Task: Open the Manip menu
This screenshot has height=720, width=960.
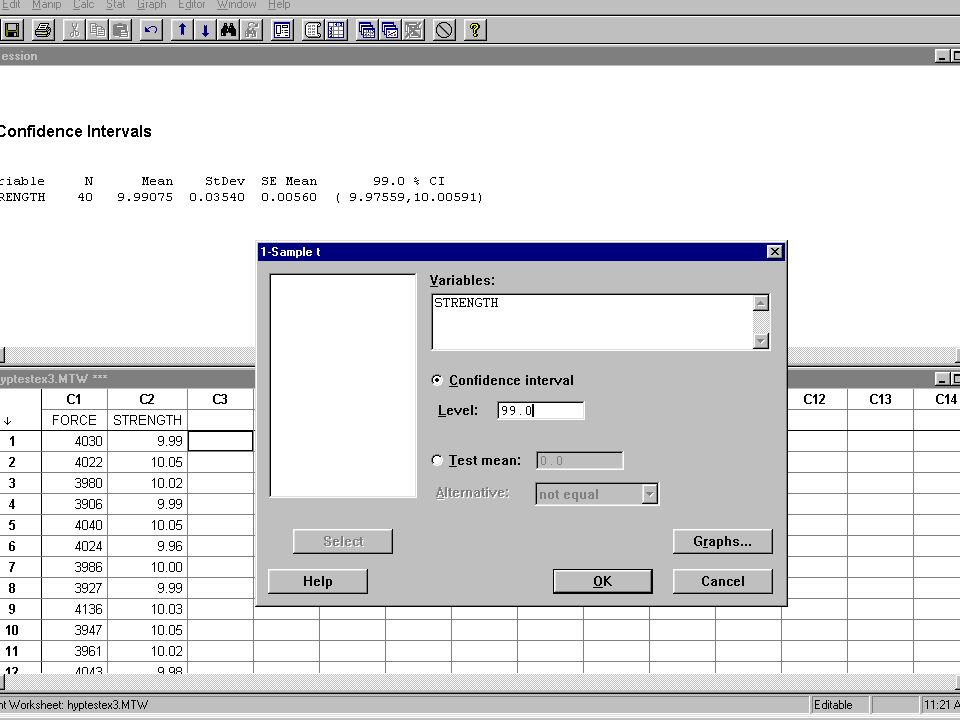Action: point(47,5)
